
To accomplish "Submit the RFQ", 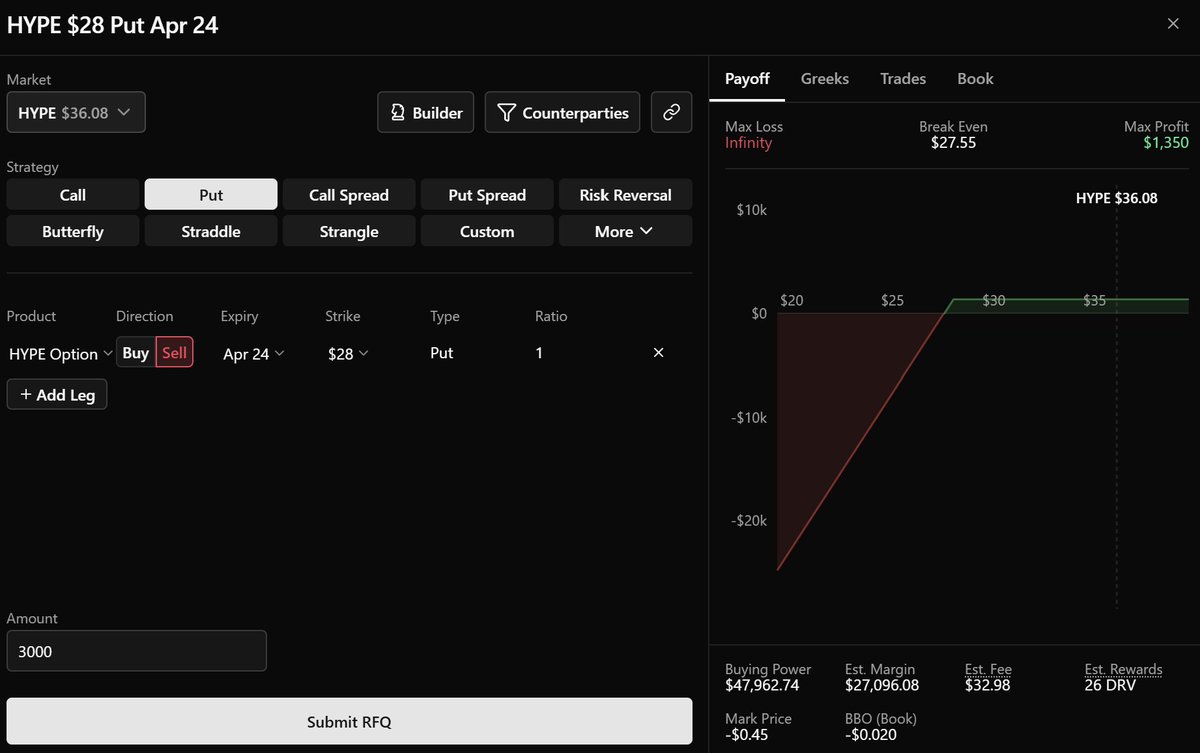I will click(x=349, y=721).
